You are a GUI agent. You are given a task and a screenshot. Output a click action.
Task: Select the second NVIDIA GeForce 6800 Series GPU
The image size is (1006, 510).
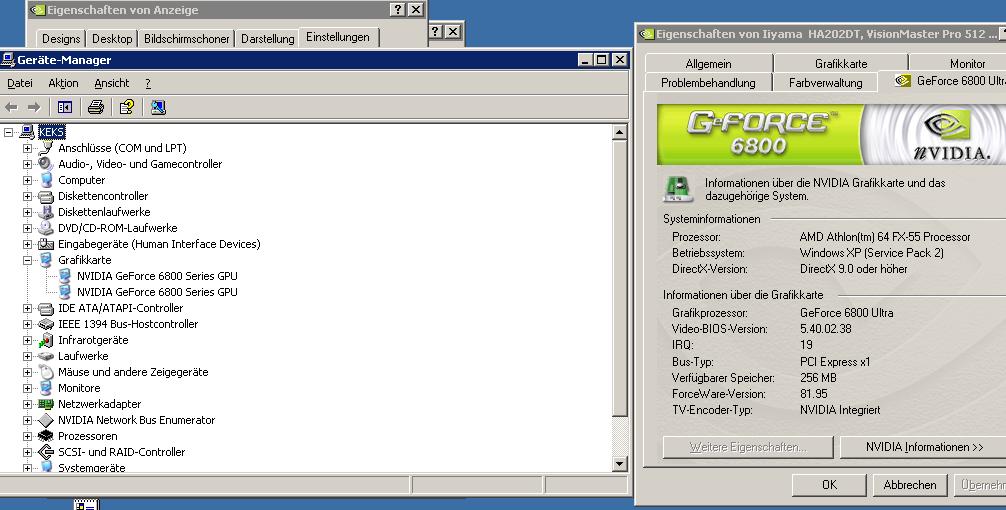point(157,292)
